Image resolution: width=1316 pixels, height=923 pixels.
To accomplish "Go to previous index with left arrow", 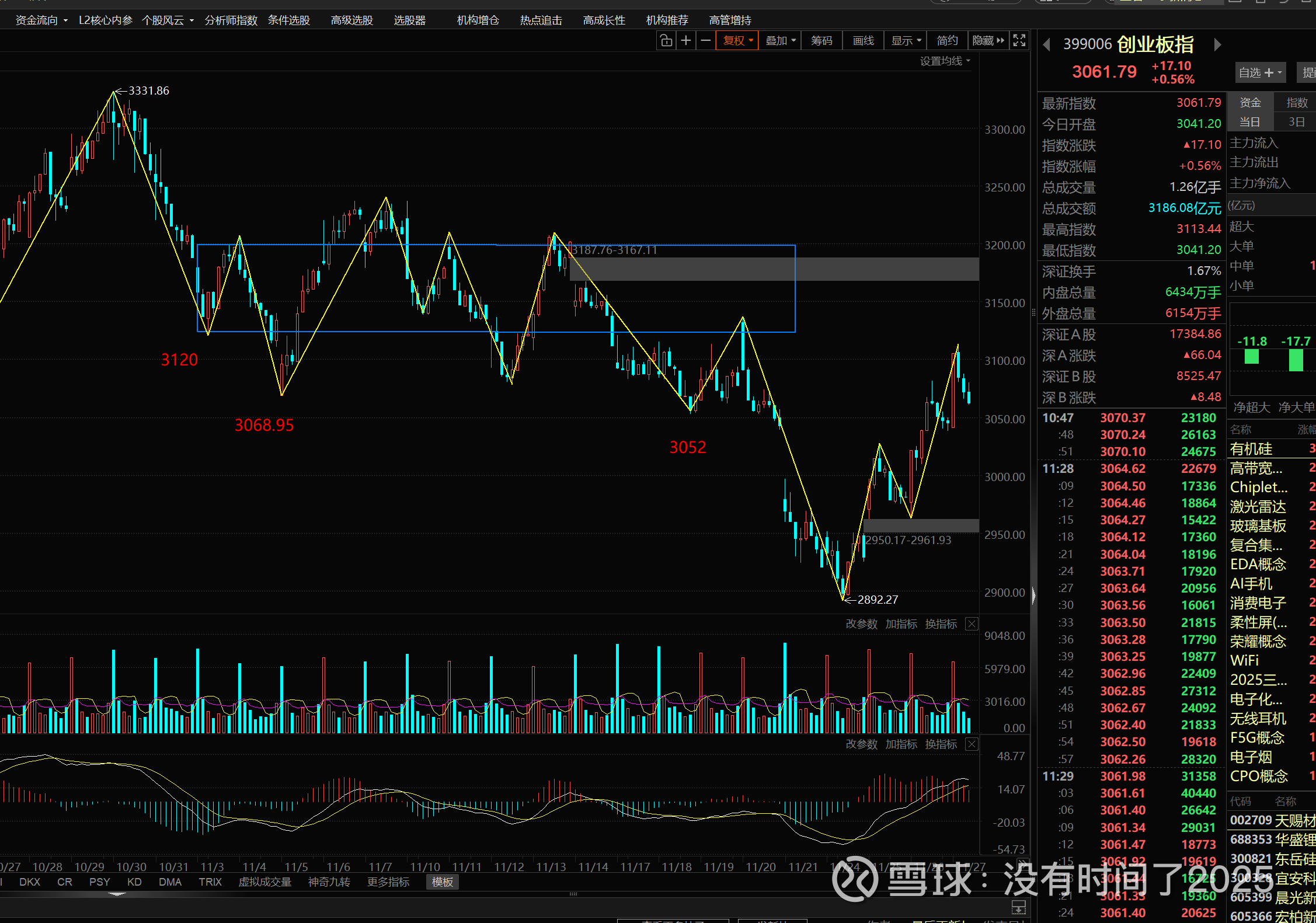I will [1047, 45].
